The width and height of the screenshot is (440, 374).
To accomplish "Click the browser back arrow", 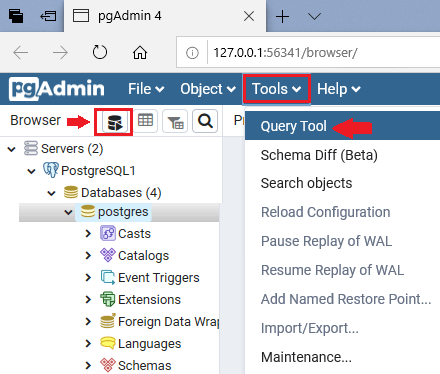I will (21, 52).
